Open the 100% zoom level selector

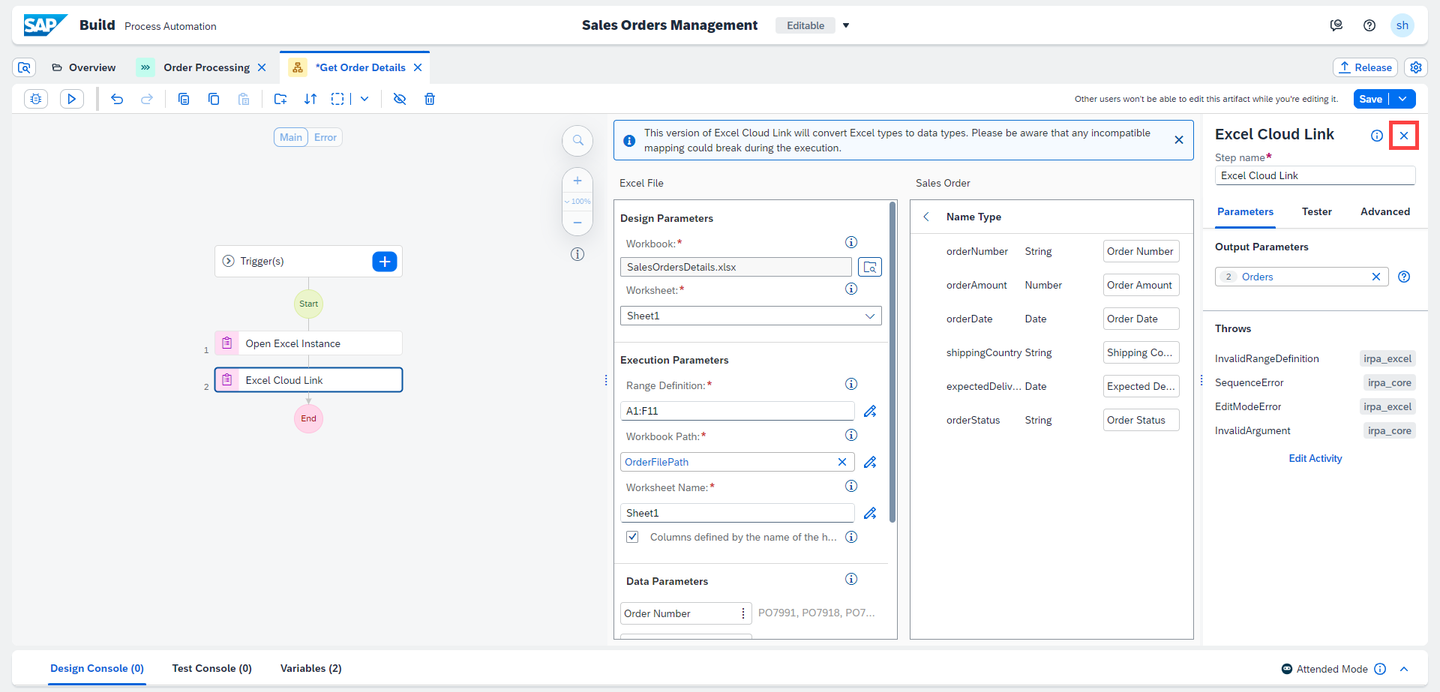[578, 201]
